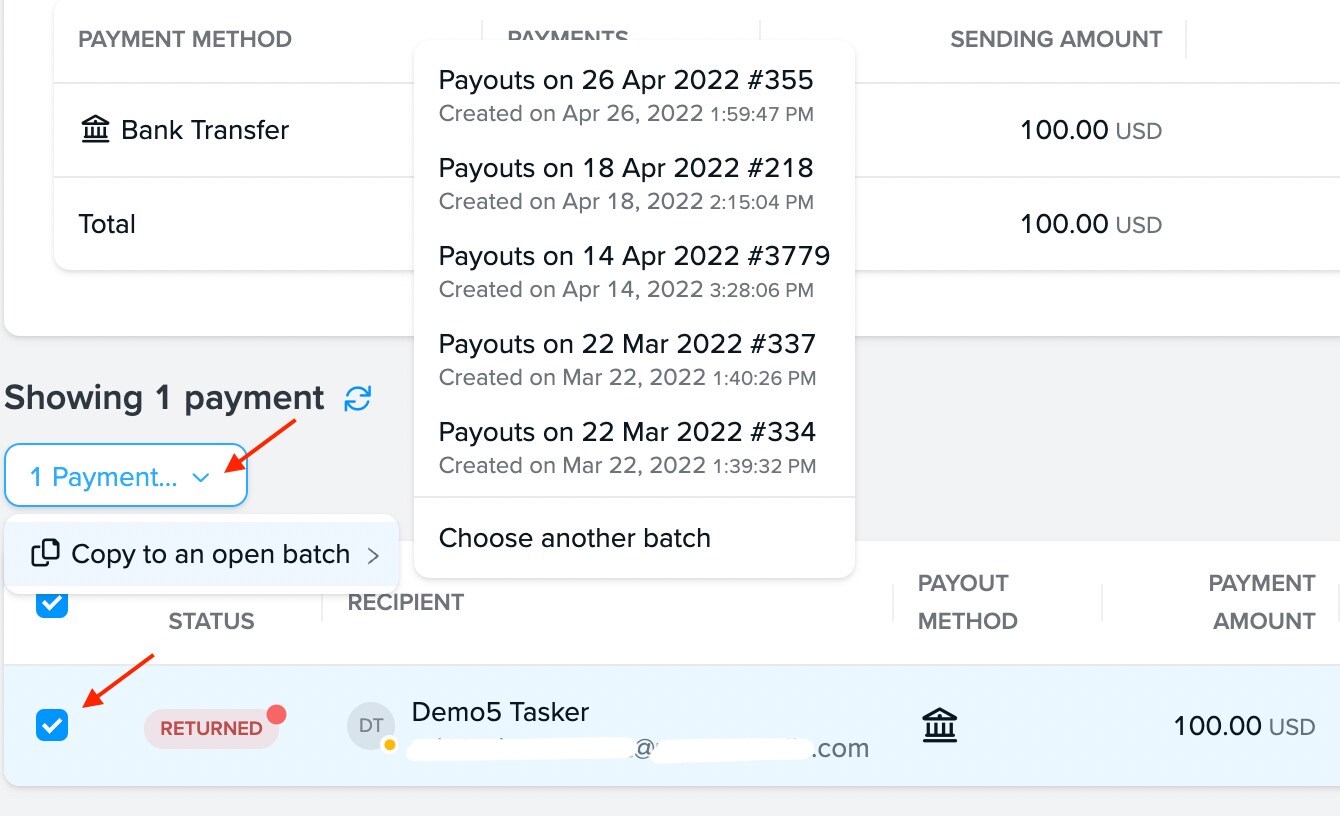Image resolution: width=1340 pixels, height=816 pixels.
Task: Open the DT avatar for Demo5 Tasker
Action: coord(371,726)
